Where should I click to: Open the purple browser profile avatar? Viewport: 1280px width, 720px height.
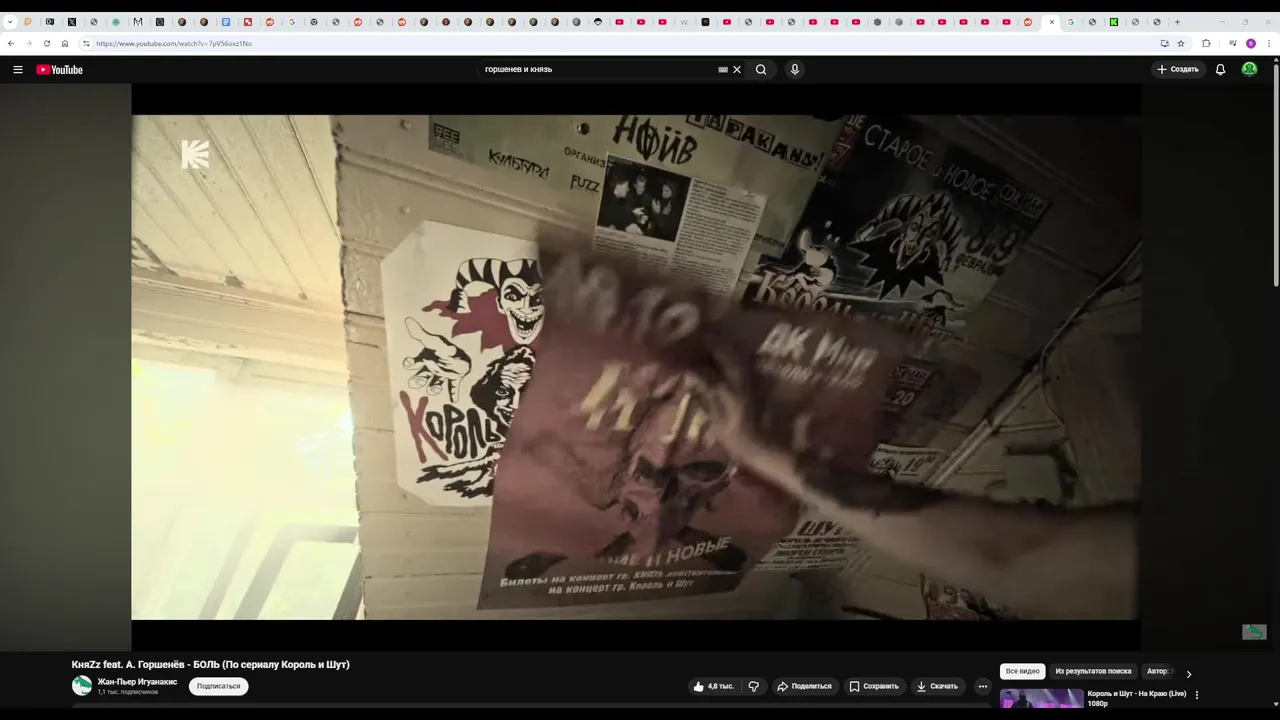[x=1251, y=43]
